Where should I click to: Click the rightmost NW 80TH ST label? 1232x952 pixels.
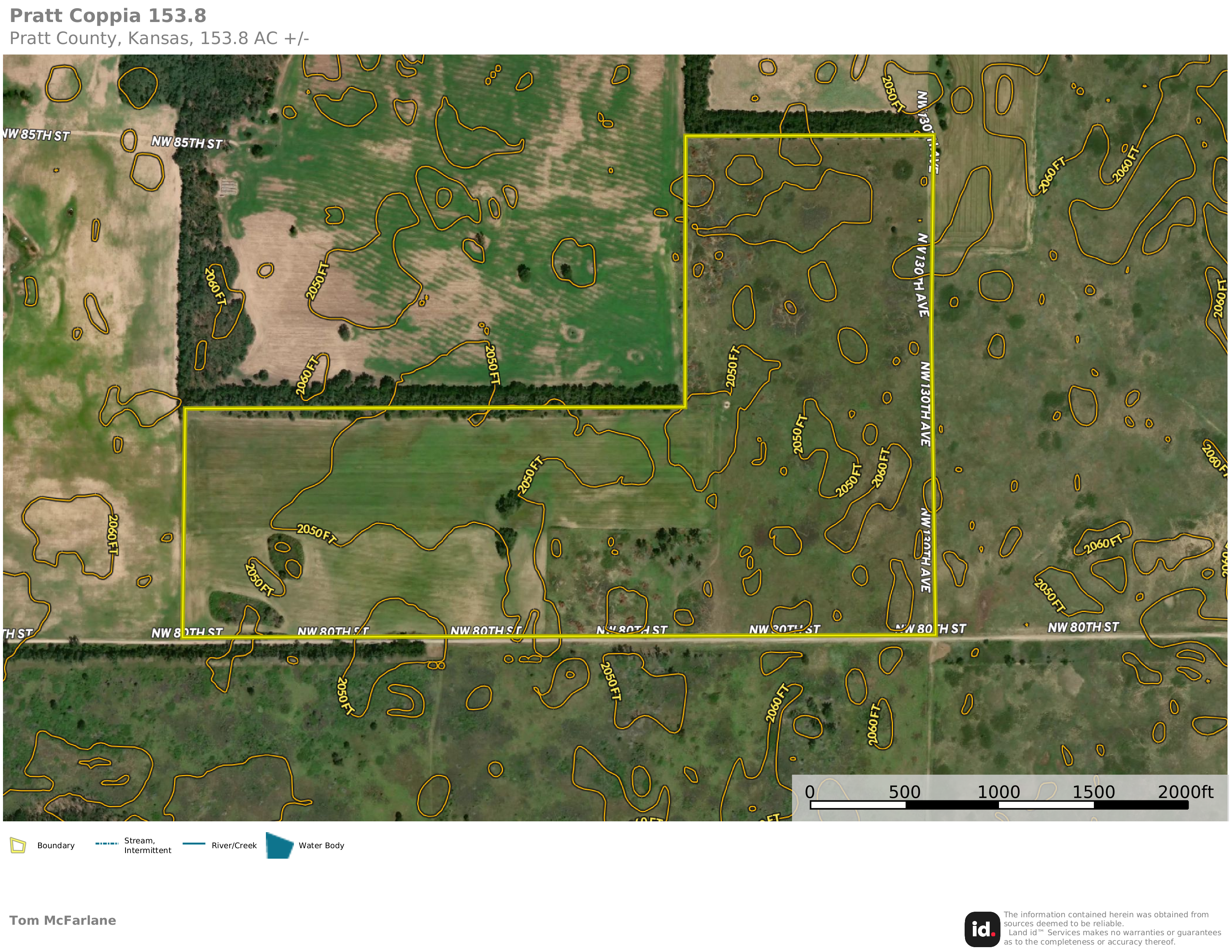pos(1083,627)
